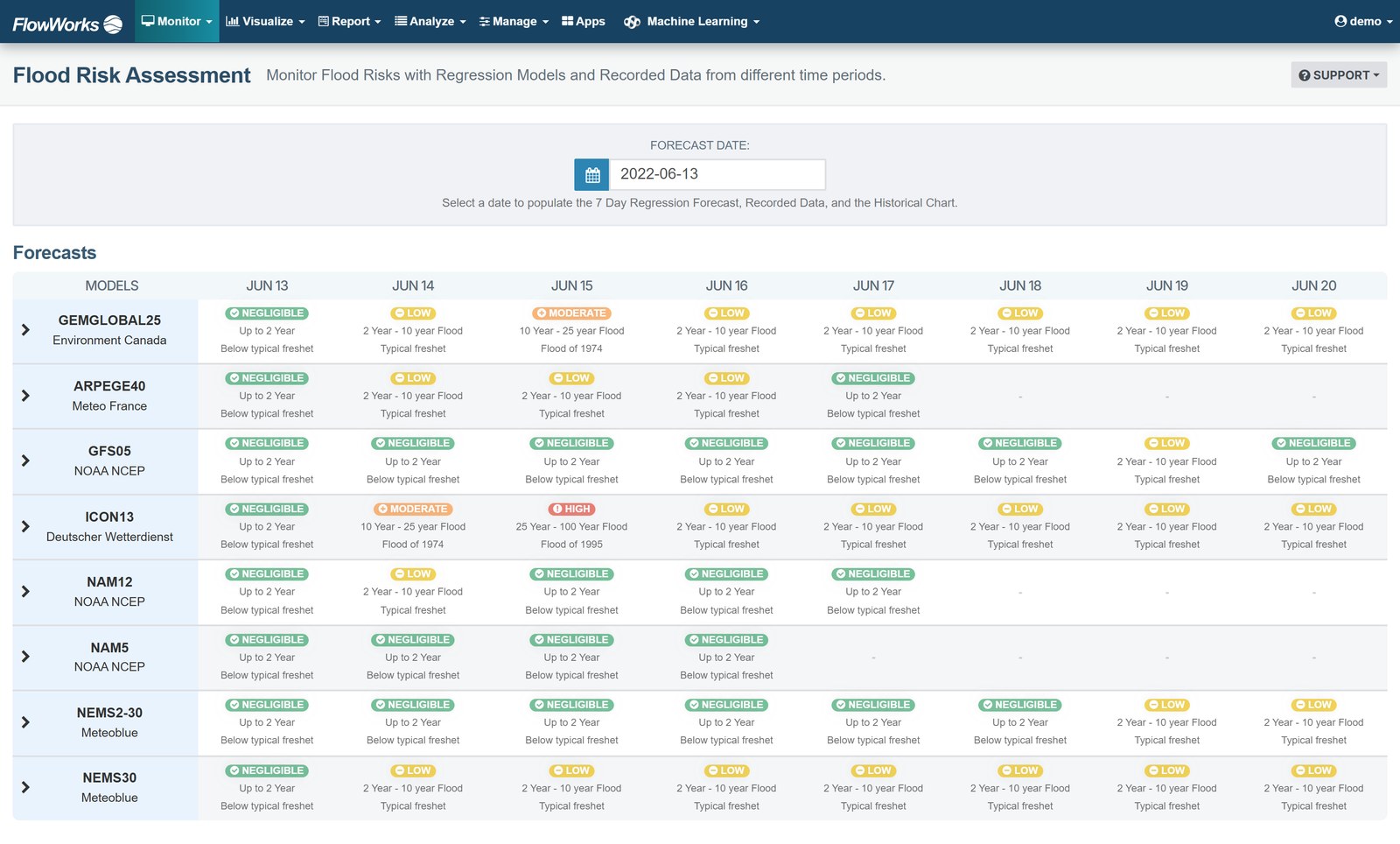Expand the GEMGLOBAL25 model row

tap(25, 330)
